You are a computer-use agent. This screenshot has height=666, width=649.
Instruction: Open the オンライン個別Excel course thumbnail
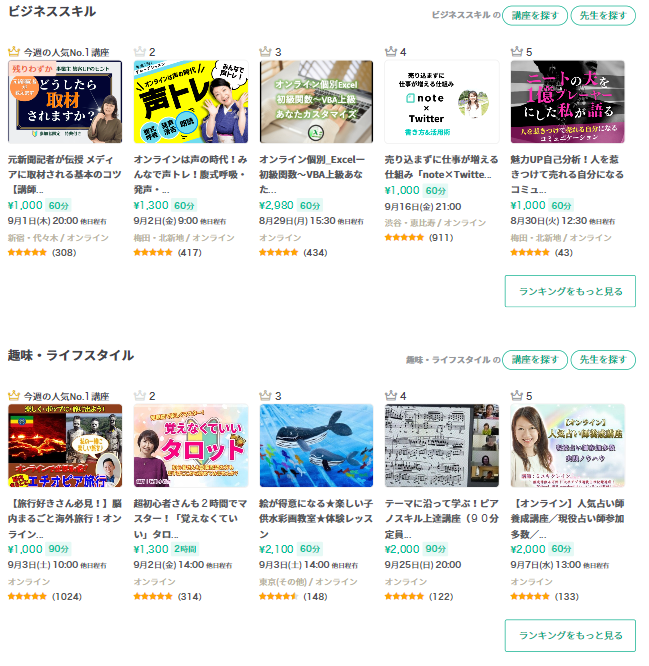point(316,102)
